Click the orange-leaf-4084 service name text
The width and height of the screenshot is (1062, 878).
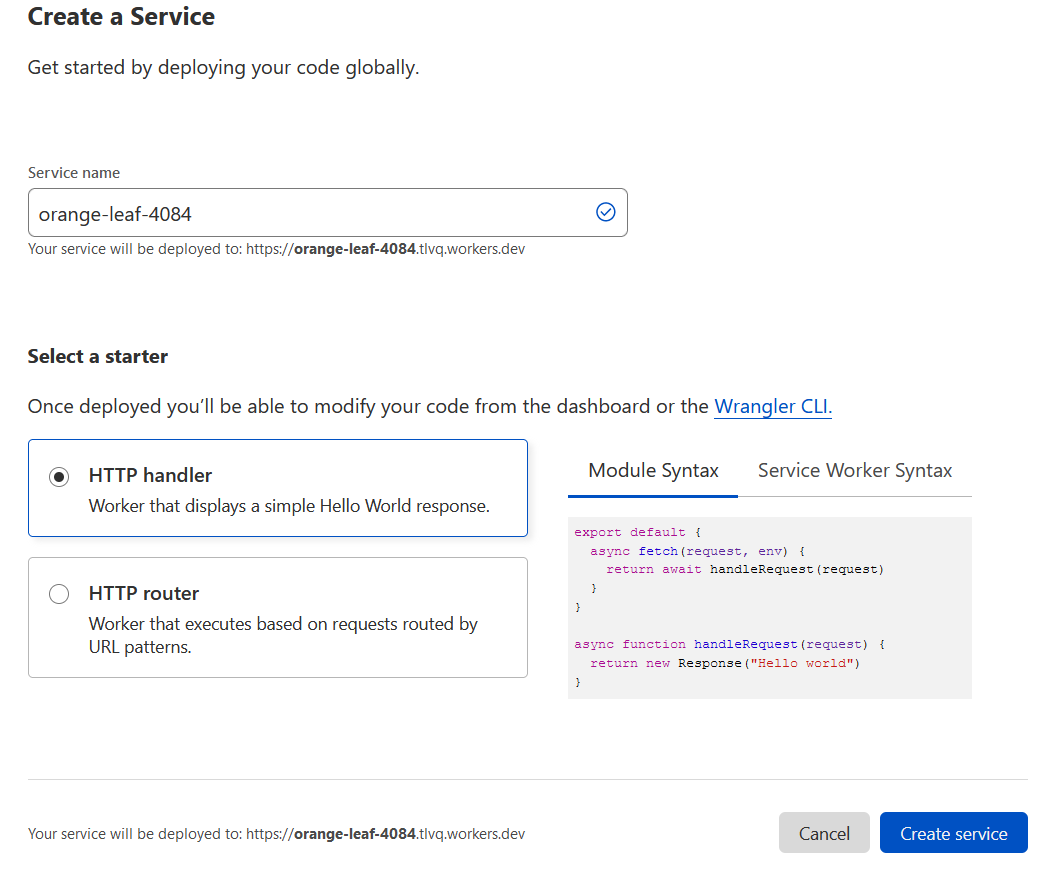(113, 212)
